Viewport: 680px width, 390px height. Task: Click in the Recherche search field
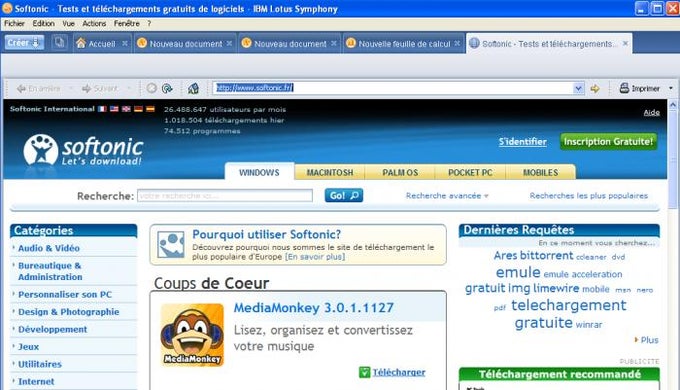coord(225,196)
